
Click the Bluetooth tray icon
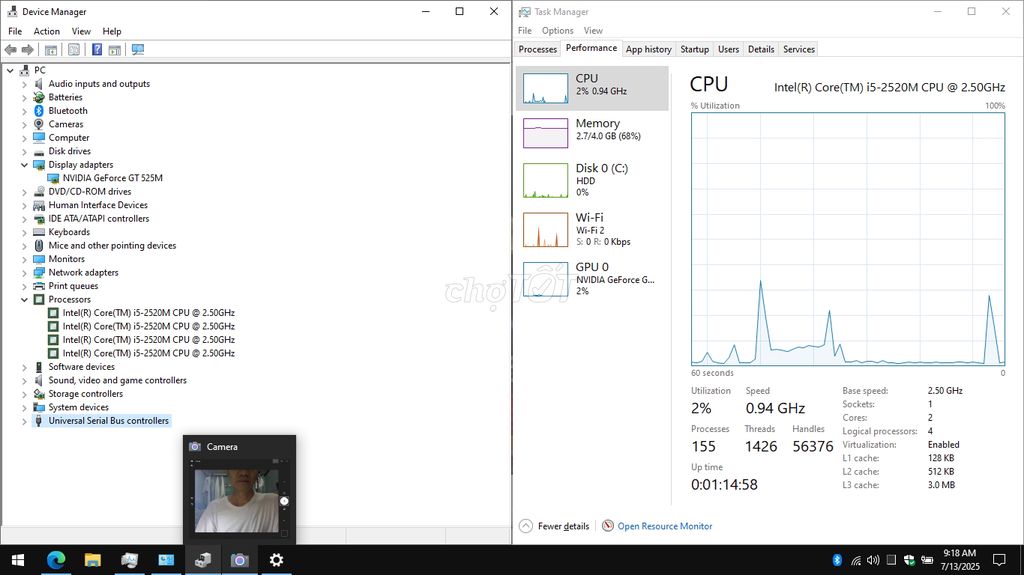pos(837,560)
